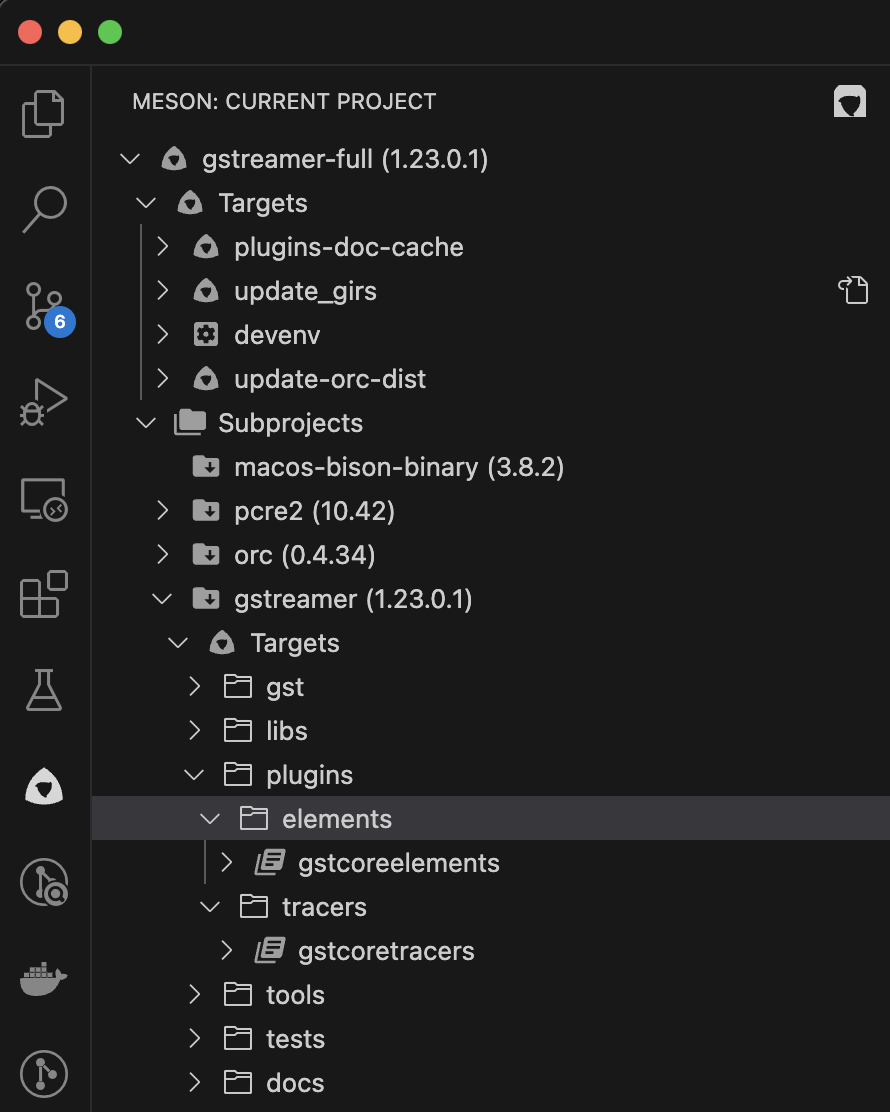Open the Remote Explorer icon
This screenshot has width=890, height=1112.
tap(44, 499)
